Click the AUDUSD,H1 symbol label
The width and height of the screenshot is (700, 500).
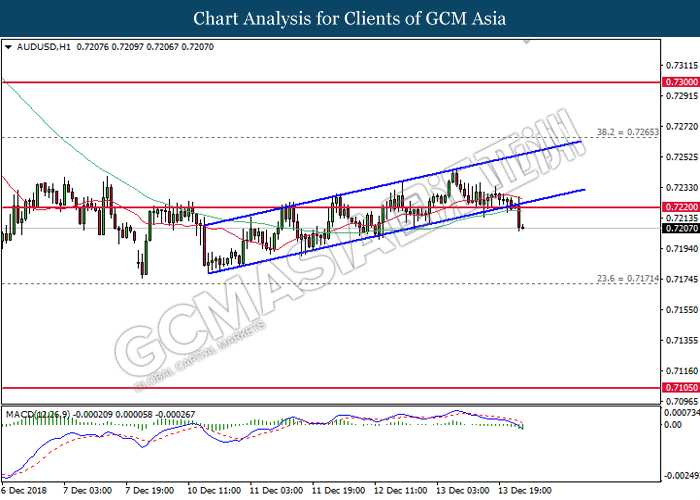(x=43, y=47)
